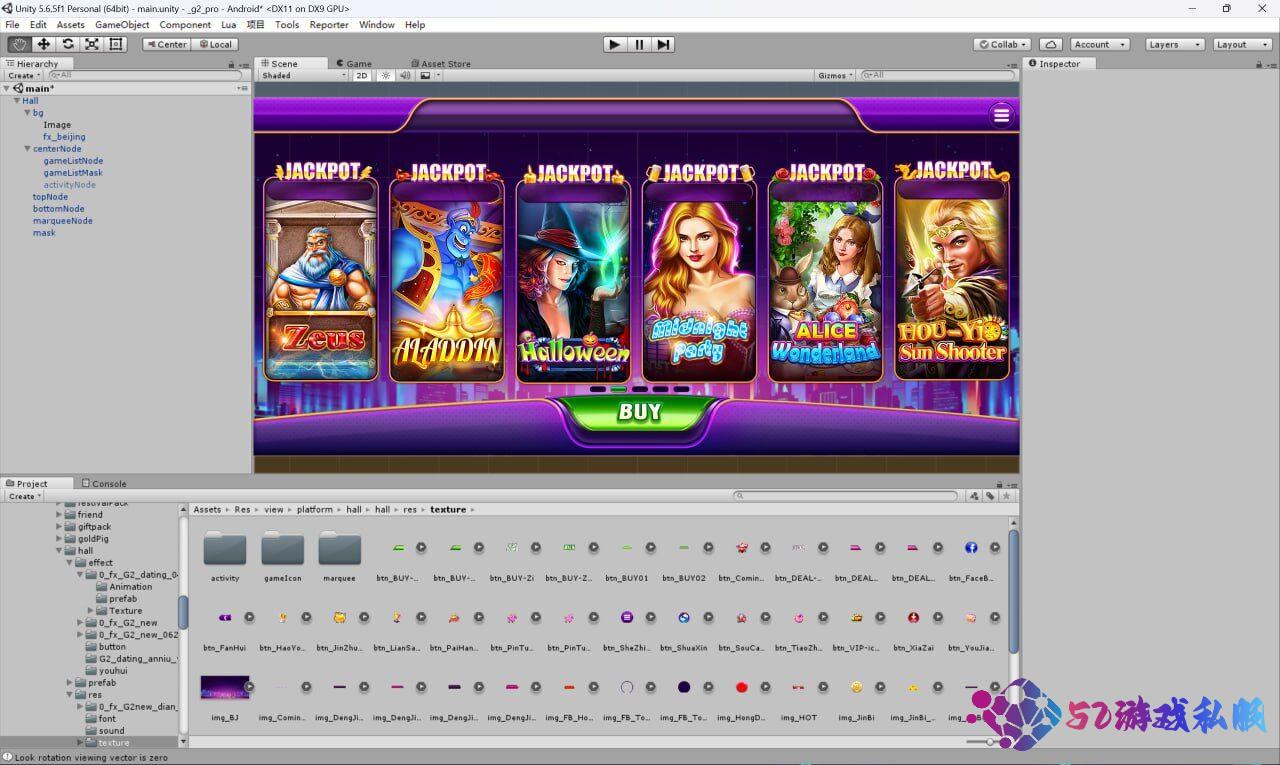Toggle scene lighting sun icon
Viewport: 1280px width, 765px height.
tap(386, 76)
